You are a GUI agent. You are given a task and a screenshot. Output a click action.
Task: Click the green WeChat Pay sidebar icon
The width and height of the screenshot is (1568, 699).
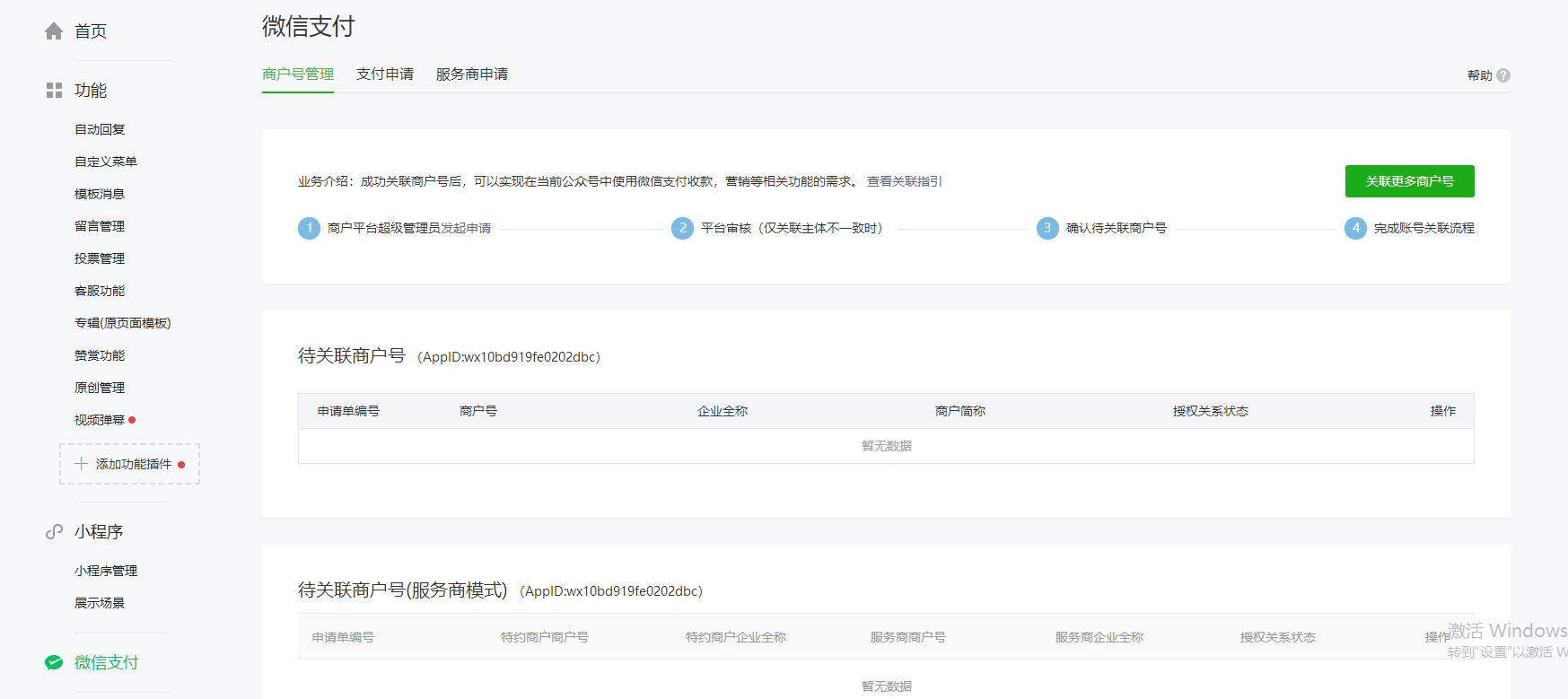(x=54, y=663)
